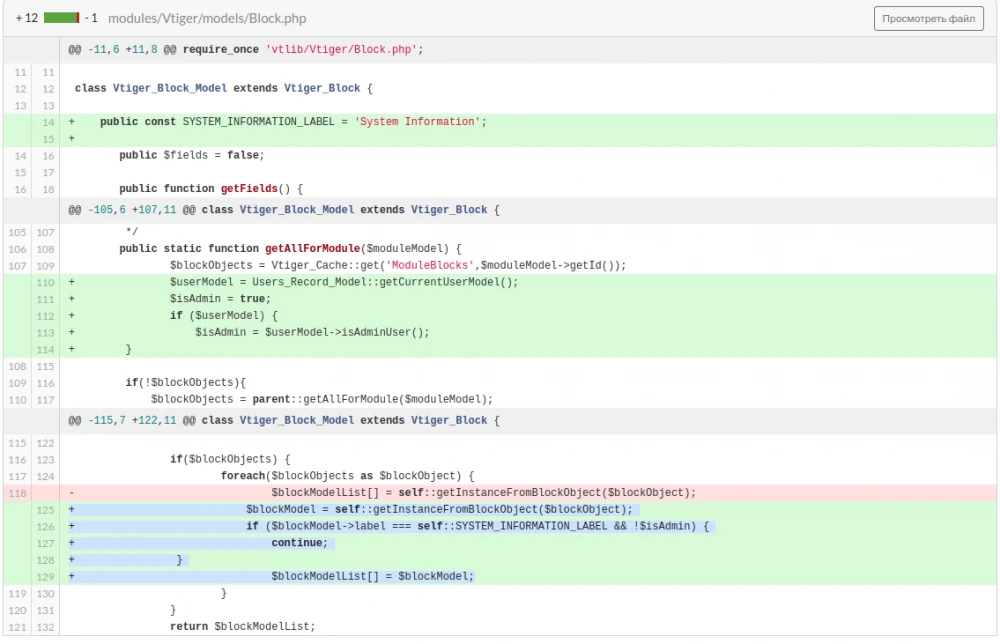Click the 'System Information' string literal
Viewport: 1000px width, 644px height.
coord(419,122)
